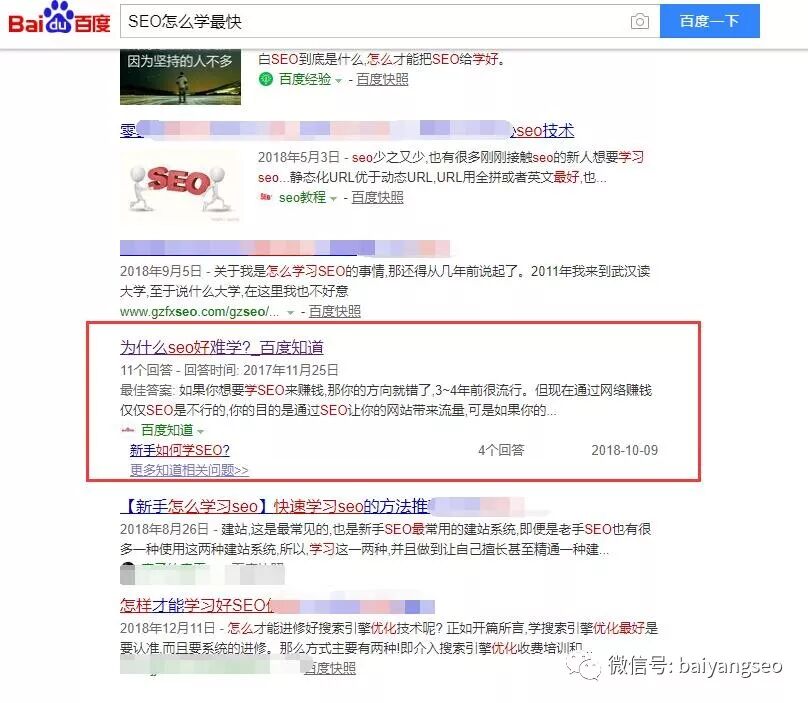Open 为什么seo好难学?_百度知道 result
The height and width of the screenshot is (703, 808).
point(222,347)
